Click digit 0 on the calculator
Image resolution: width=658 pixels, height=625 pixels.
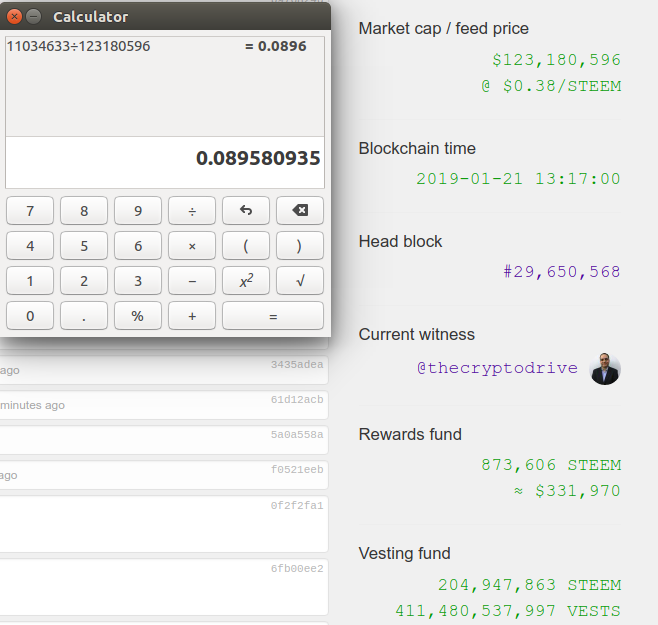[x=30, y=316]
